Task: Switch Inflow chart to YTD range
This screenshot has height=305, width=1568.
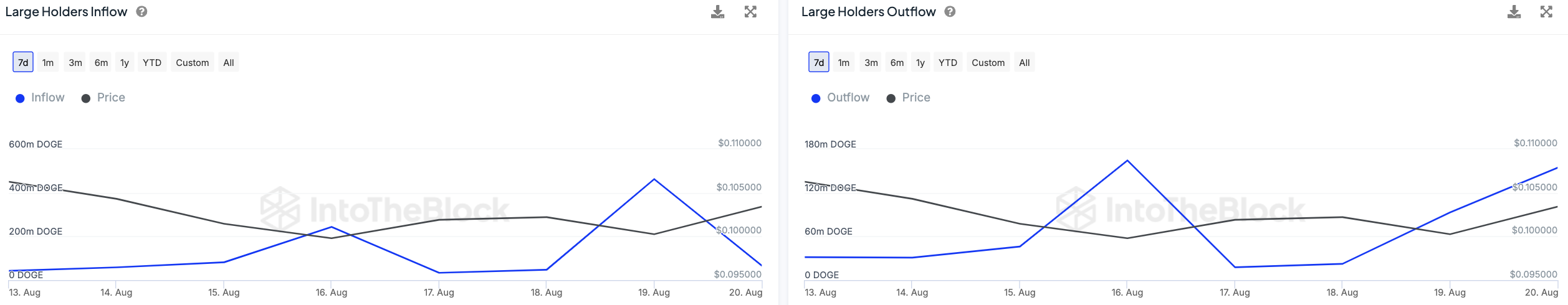Action: coord(152,62)
